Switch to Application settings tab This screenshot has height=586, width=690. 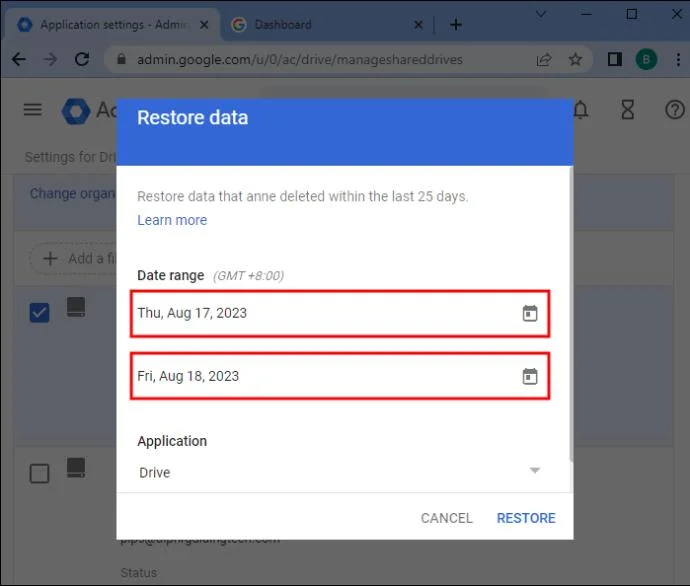(x=112, y=25)
